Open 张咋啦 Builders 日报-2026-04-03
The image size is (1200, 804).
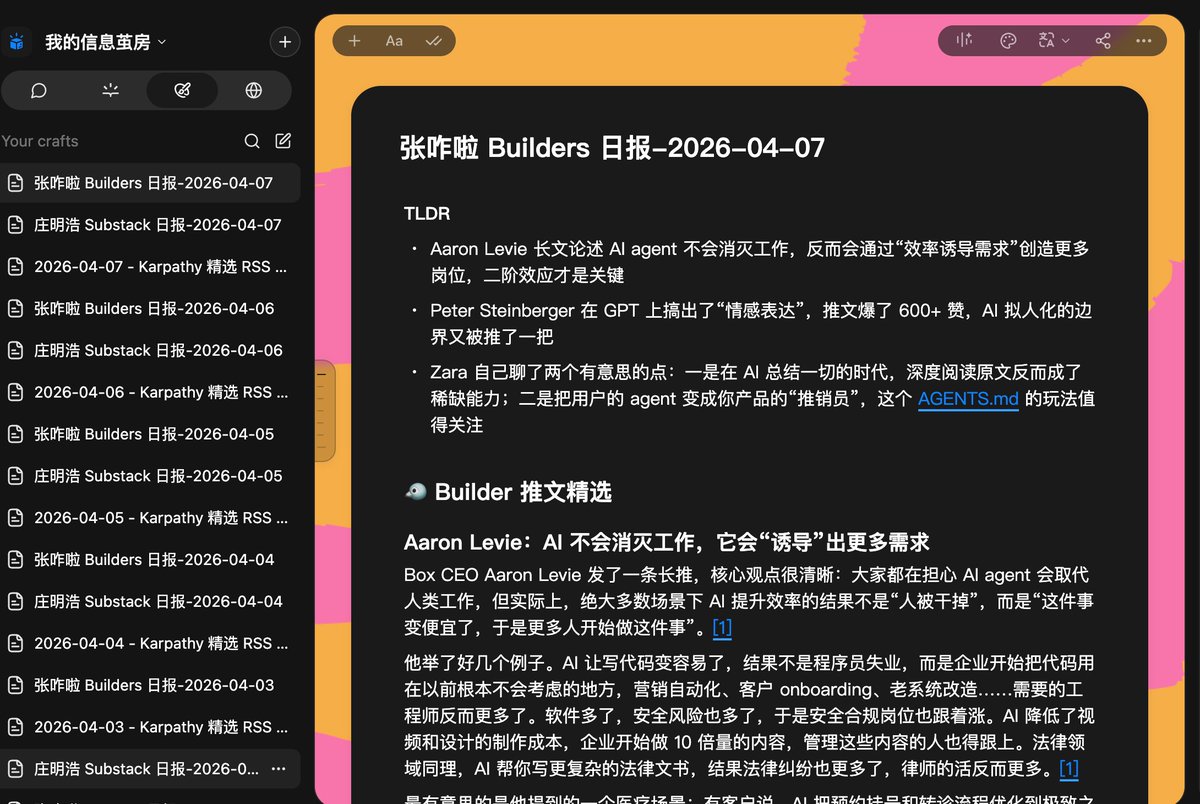click(150, 686)
